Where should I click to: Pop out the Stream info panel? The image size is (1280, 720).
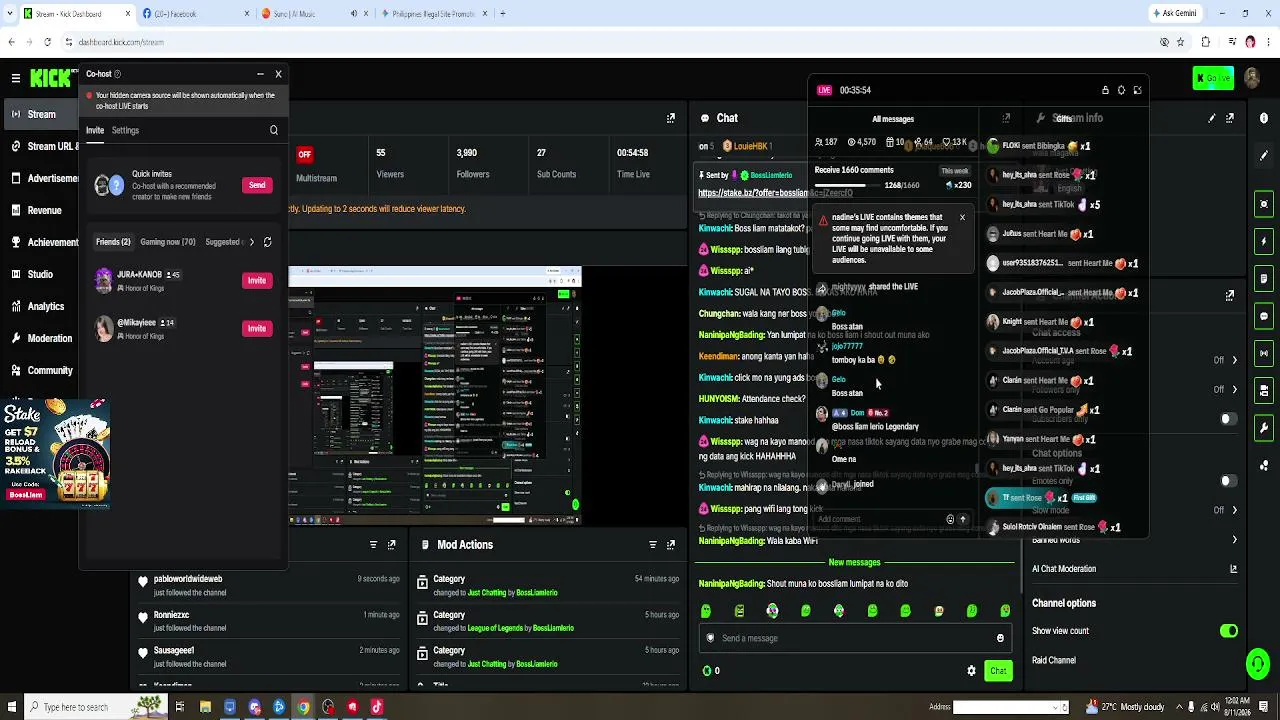1230,118
